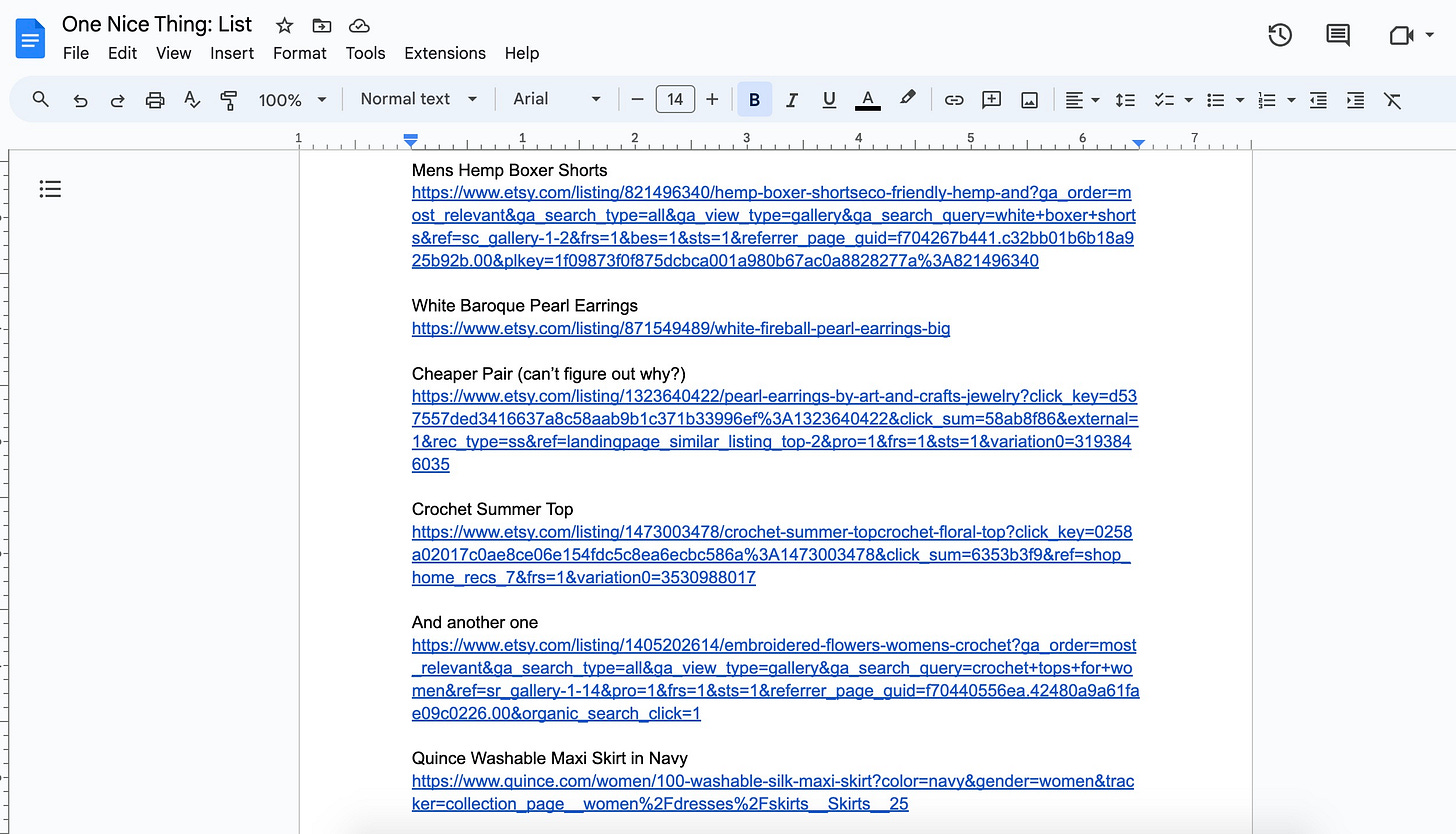This screenshot has height=834, width=1456.
Task: Undo the last action
Action: pos(80,99)
